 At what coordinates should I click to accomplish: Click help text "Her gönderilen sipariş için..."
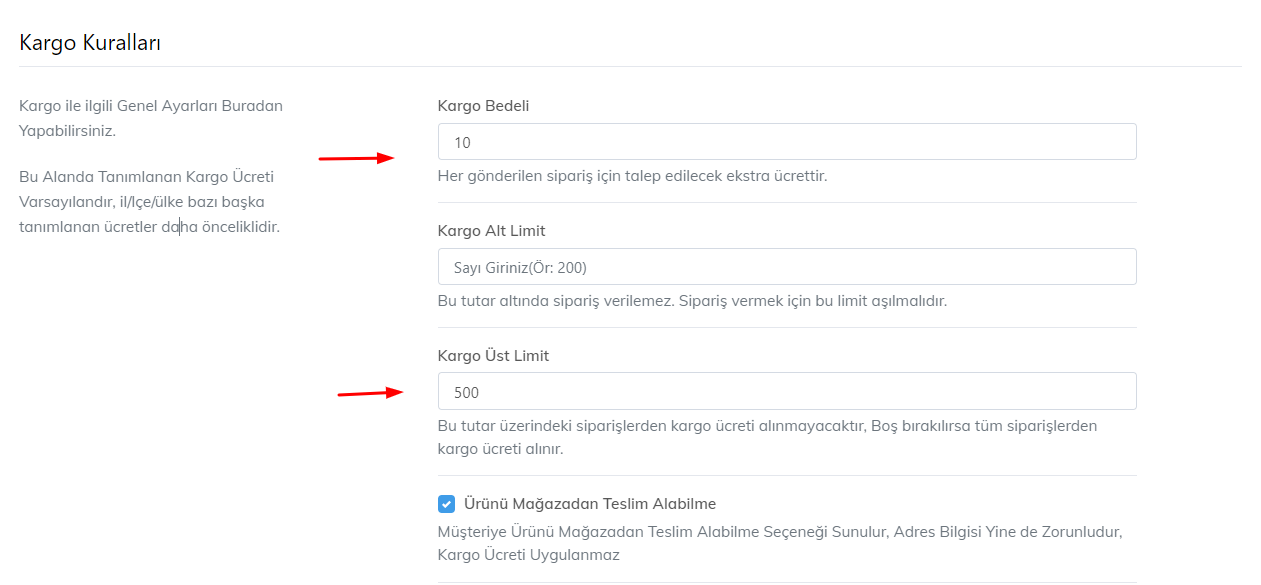(x=632, y=176)
